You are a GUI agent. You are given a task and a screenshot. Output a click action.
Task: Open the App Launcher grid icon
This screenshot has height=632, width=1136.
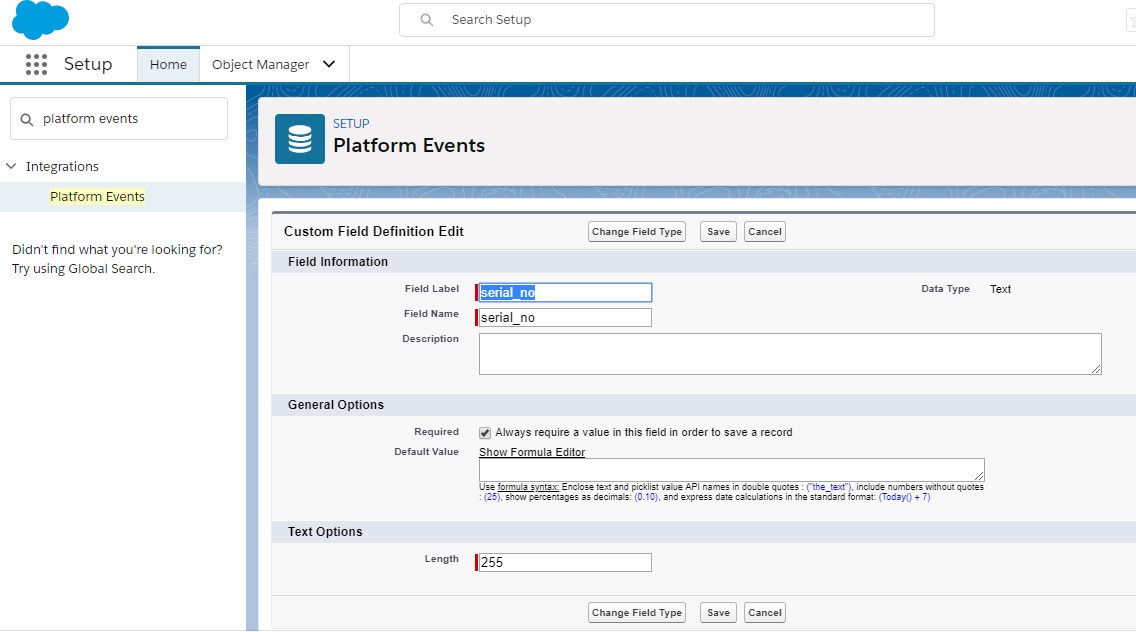point(36,64)
